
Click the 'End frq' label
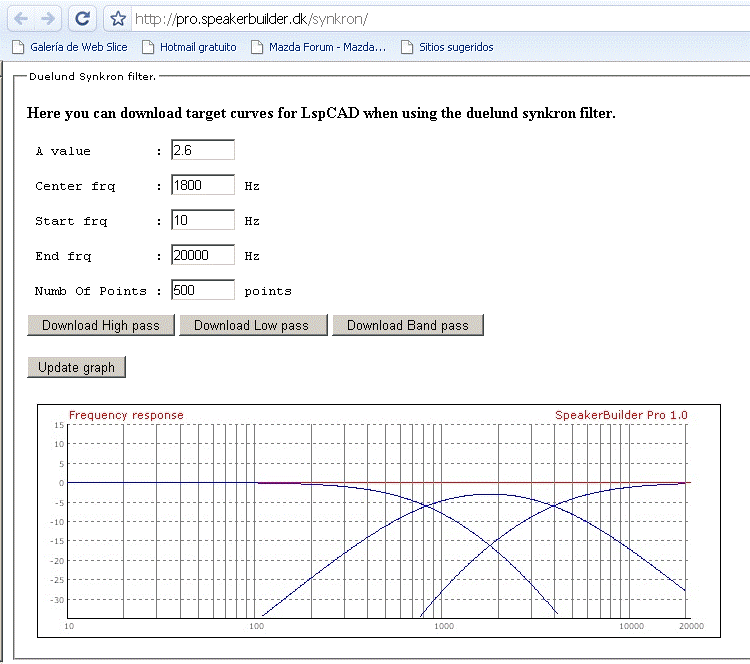[x=63, y=256]
